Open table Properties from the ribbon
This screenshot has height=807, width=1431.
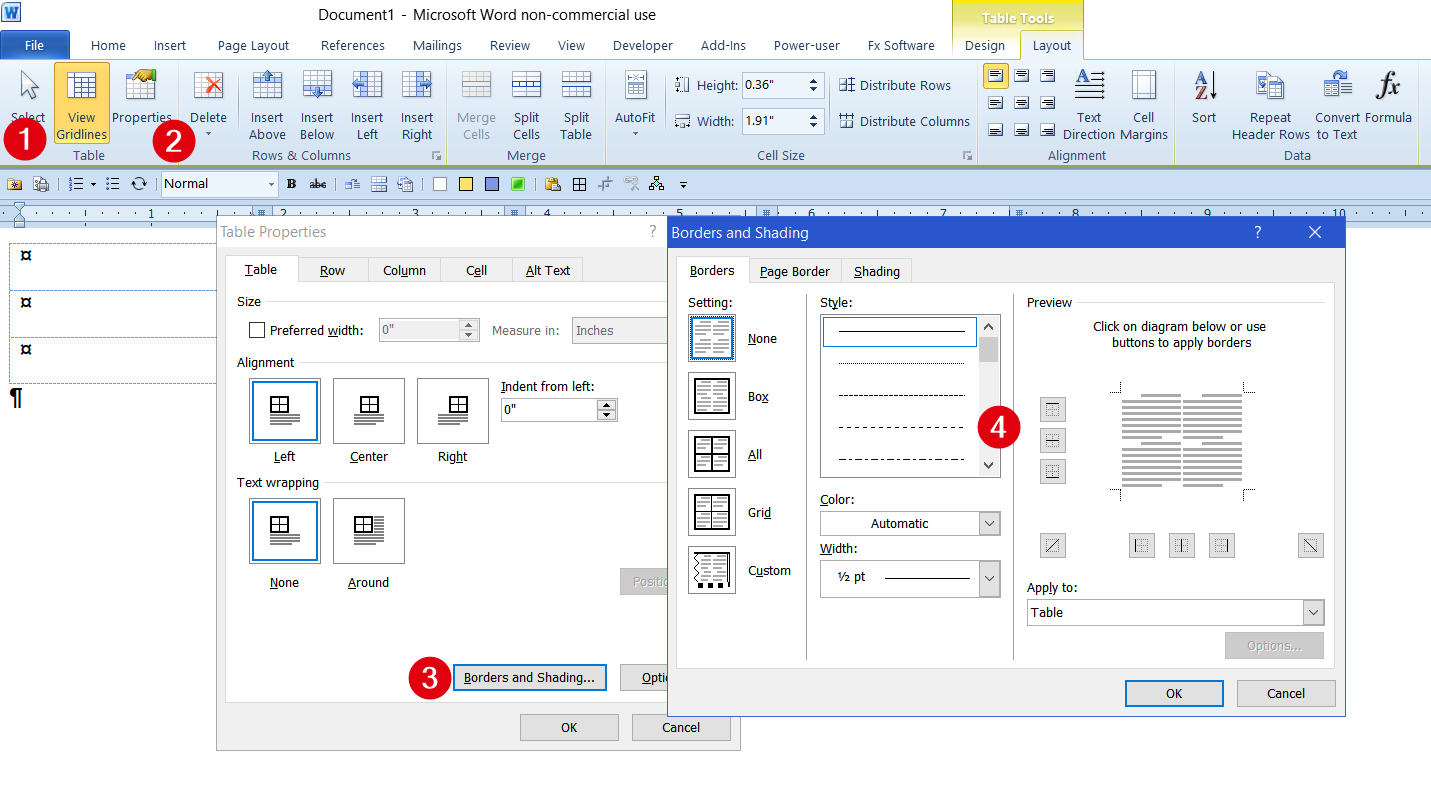point(142,96)
